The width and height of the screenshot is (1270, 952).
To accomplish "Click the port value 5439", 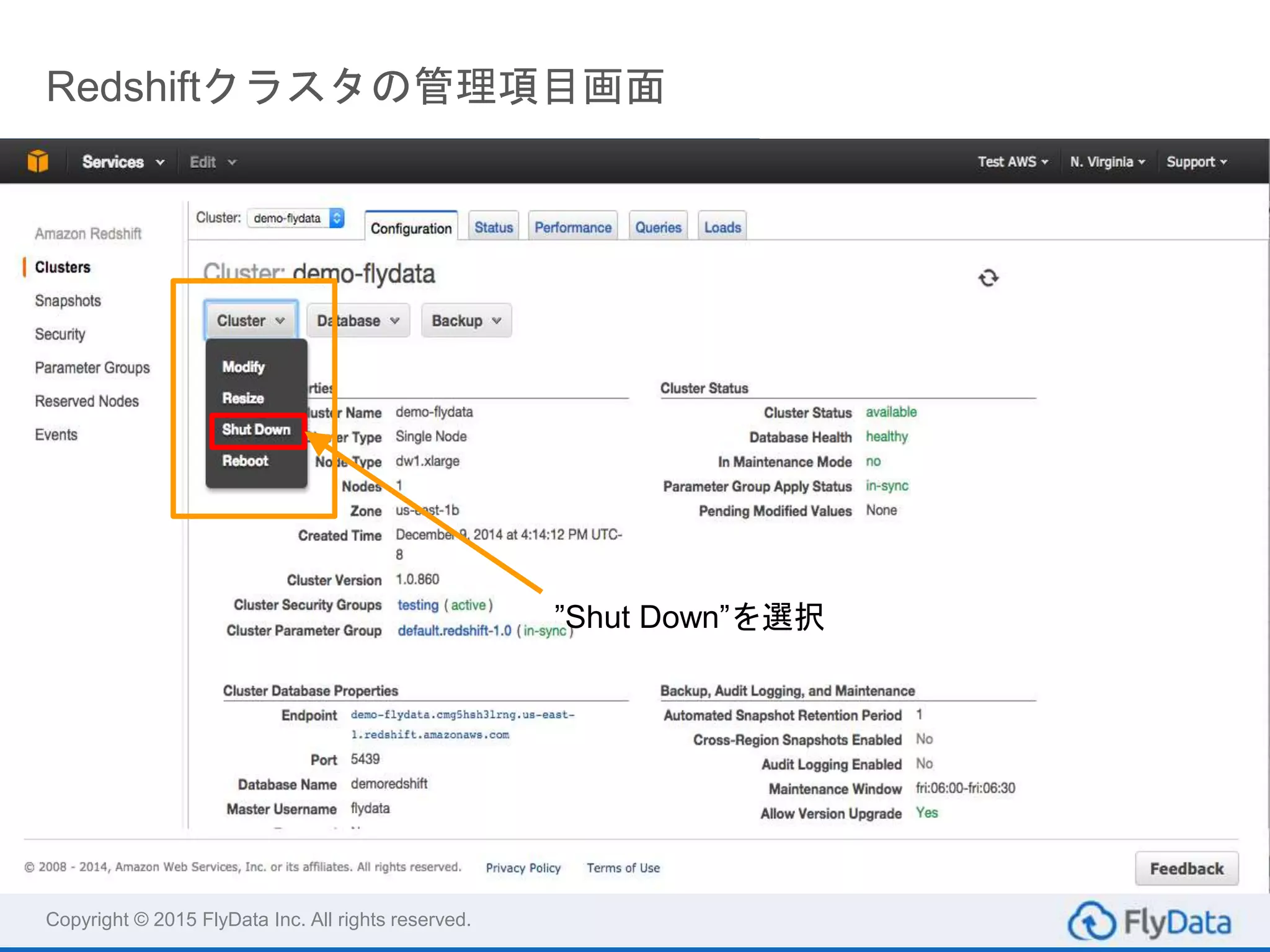I will click(x=365, y=759).
